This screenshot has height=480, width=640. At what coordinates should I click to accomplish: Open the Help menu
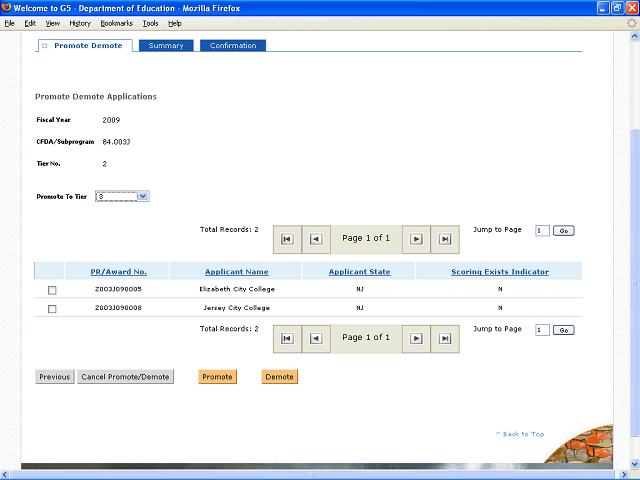[175, 23]
